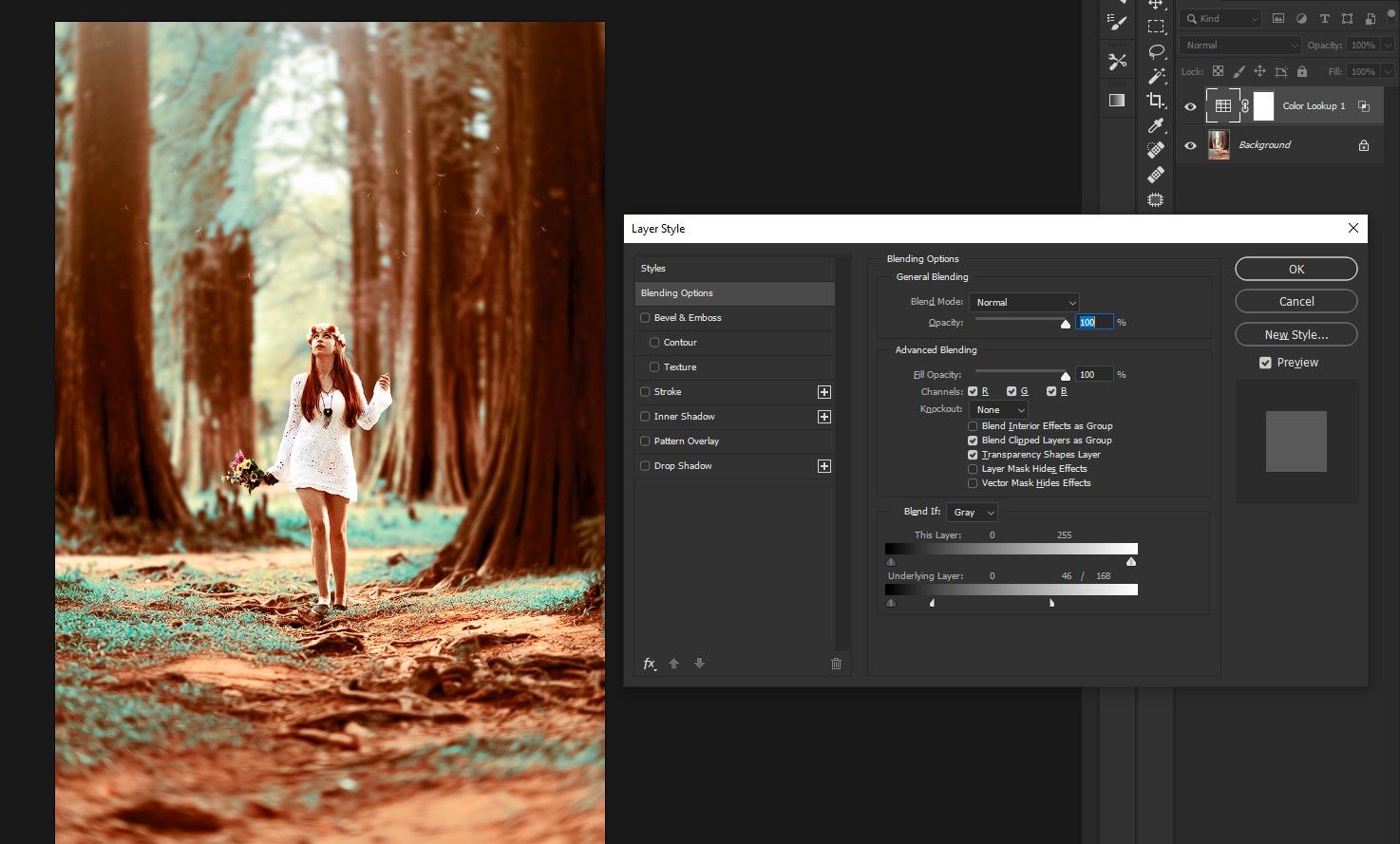
Task: Select the Spot Healing Brush tool
Action: coord(1156,150)
